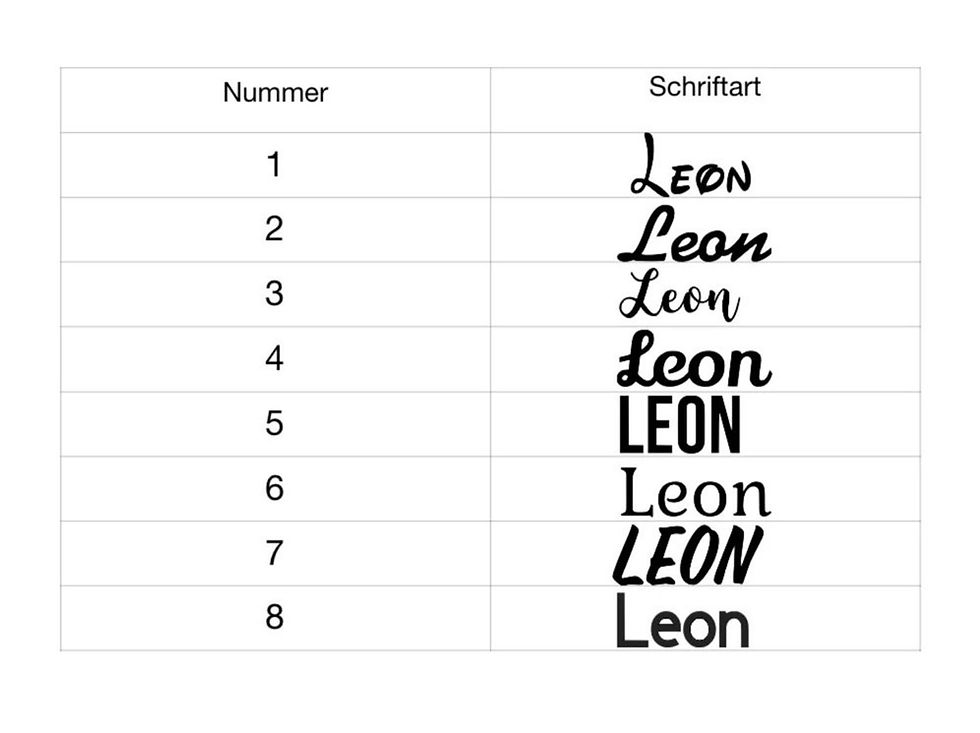Viewport: 980px width, 733px height.
Task: Click the "Schriftart" column header
Action: (704, 87)
